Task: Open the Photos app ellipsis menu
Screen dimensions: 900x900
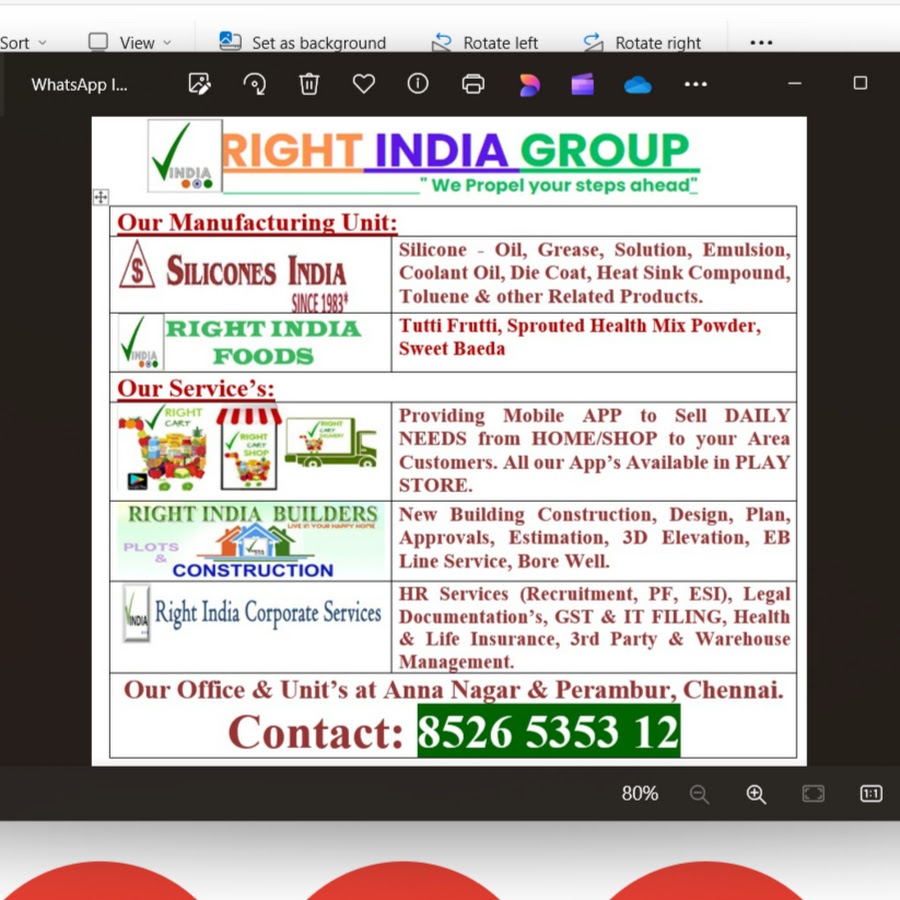Action: 696,84
